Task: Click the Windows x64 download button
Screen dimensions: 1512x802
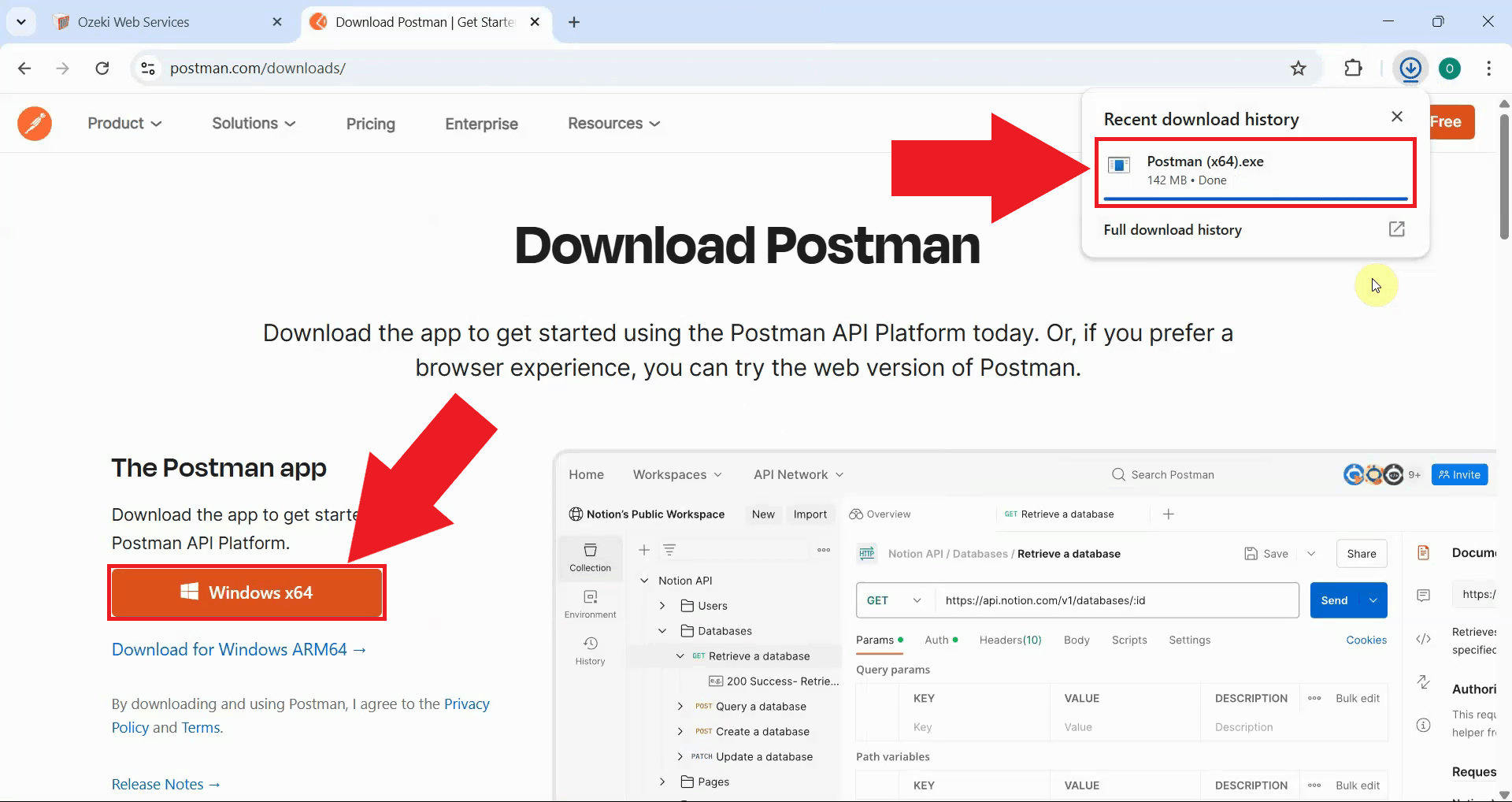Action: point(246,592)
